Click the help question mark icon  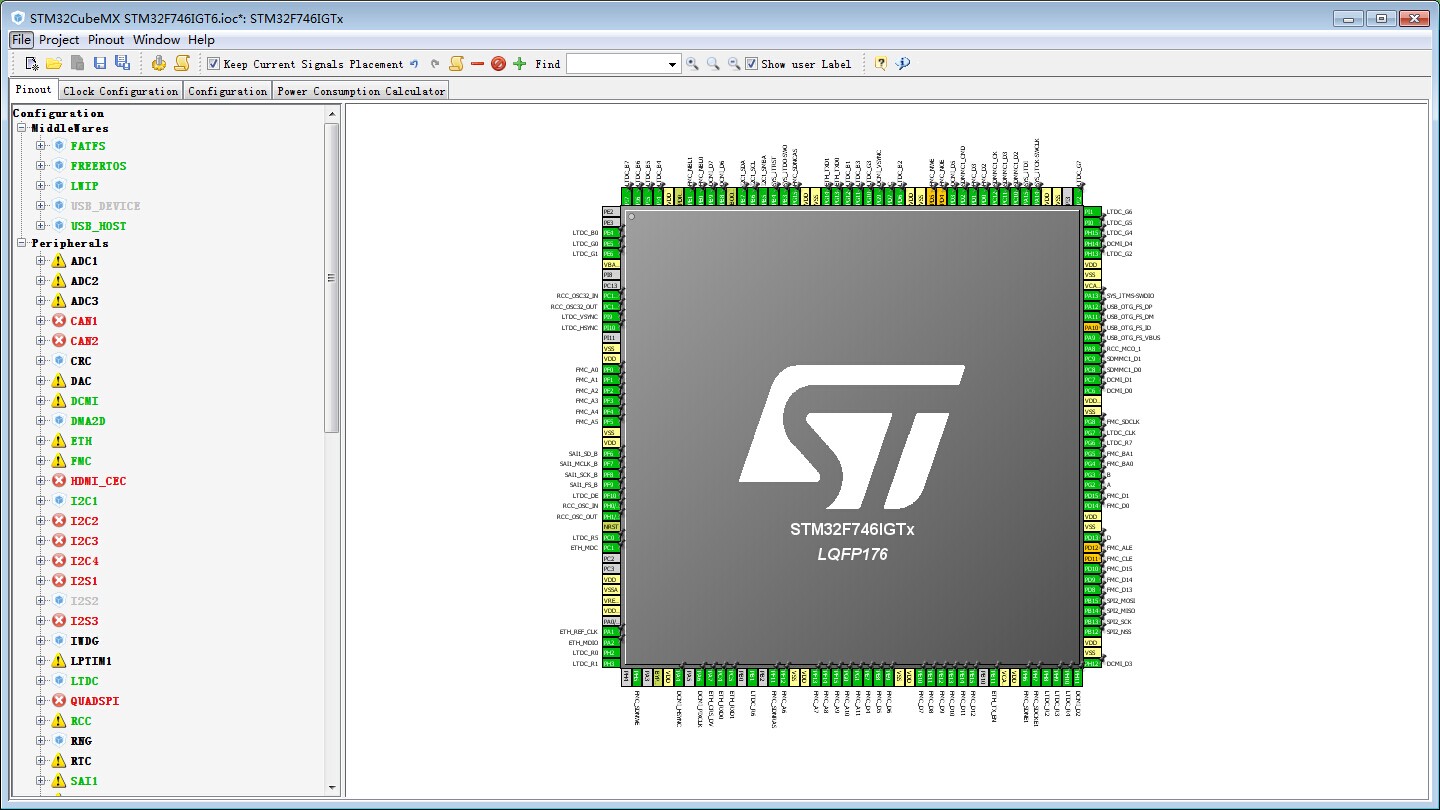coord(880,64)
